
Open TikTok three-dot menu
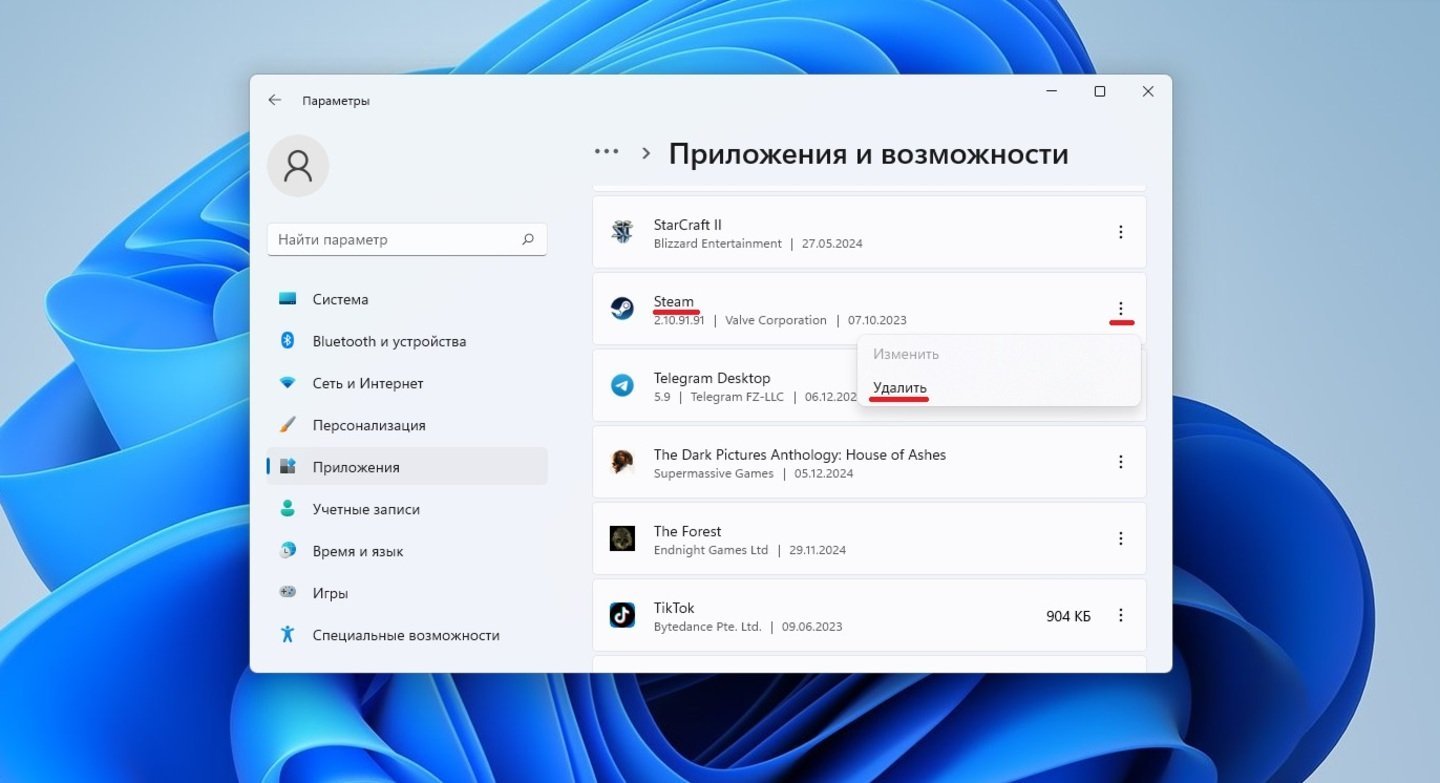tap(1121, 615)
